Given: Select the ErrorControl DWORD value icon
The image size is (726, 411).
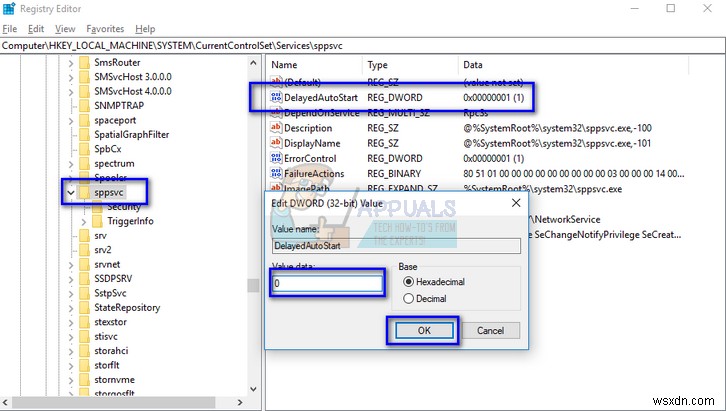Looking at the screenshot, I should coord(276,158).
